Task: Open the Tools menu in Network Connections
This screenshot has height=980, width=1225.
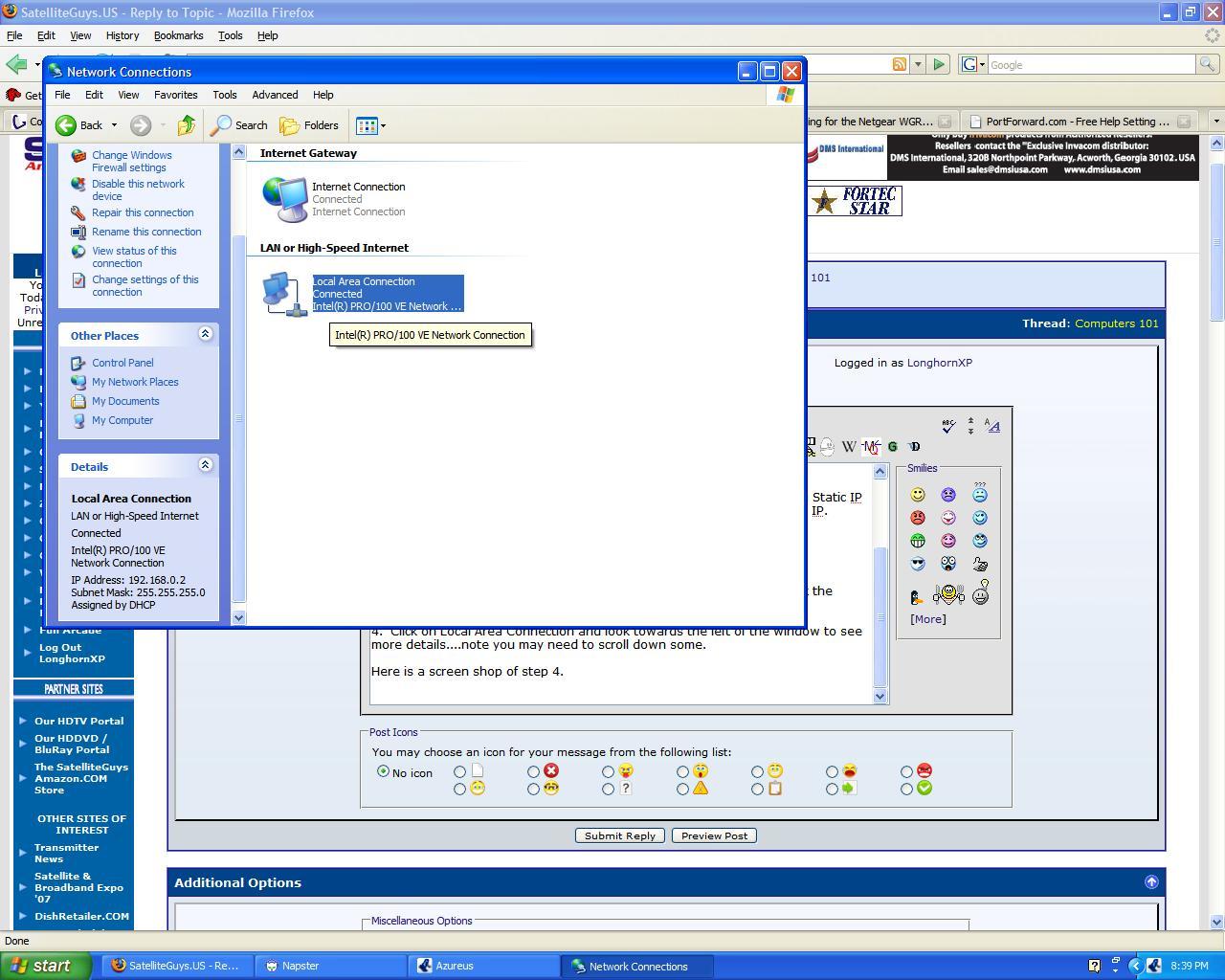Action: point(225,95)
